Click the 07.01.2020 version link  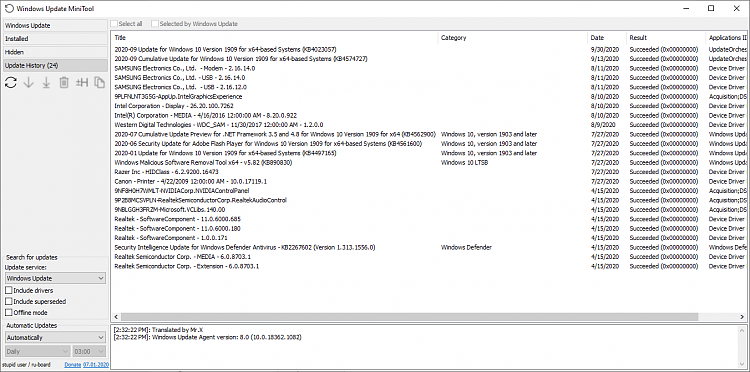[96, 365]
